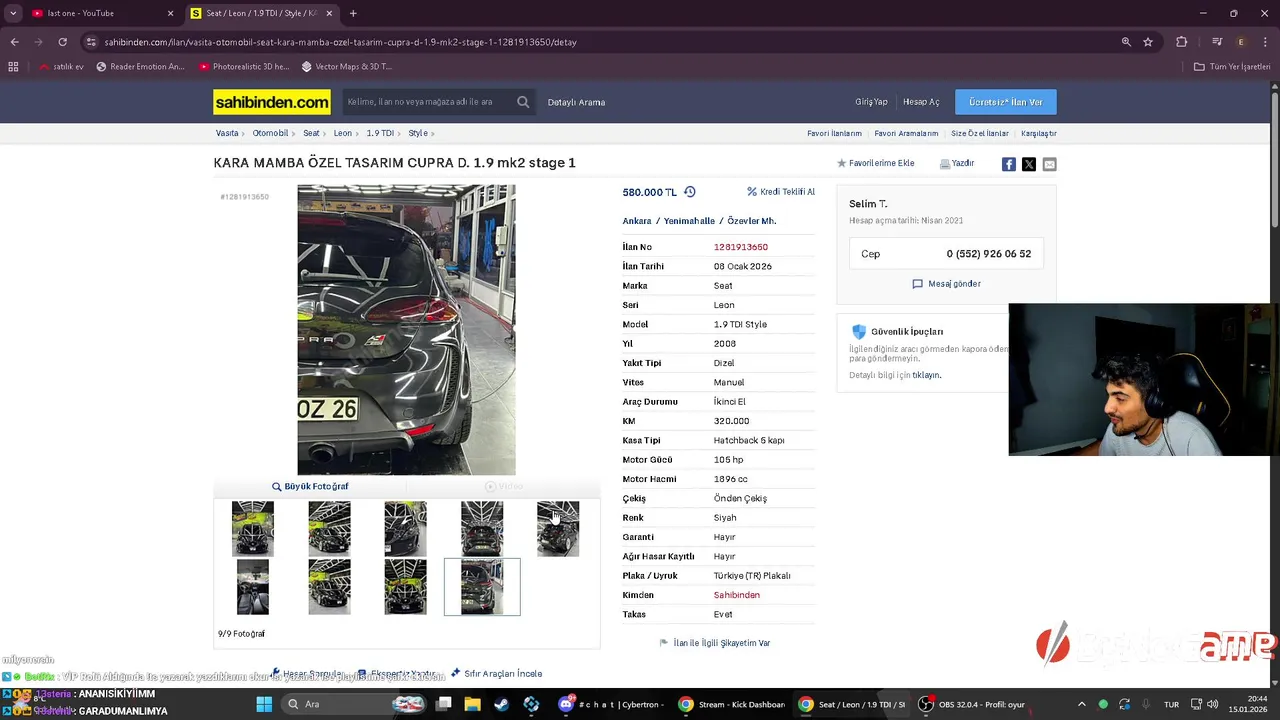Show hidden system tray icons chevron
Viewport: 1280px width, 720px height.
pyautogui.click(x=1081, y=704)
